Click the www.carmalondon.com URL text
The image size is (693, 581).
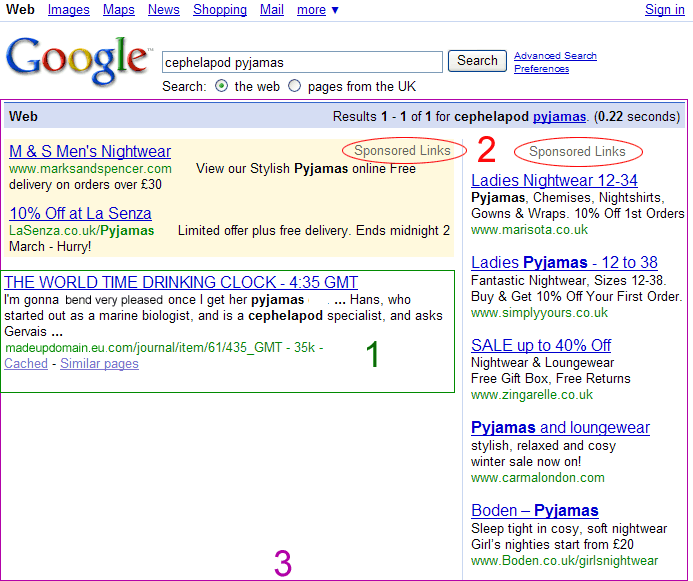tap(537, 478)
